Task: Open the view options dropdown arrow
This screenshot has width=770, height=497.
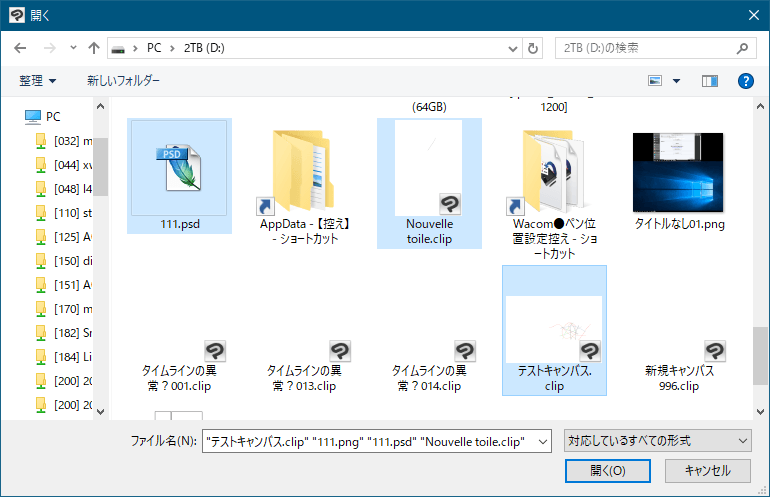Action: pos(676,80)
